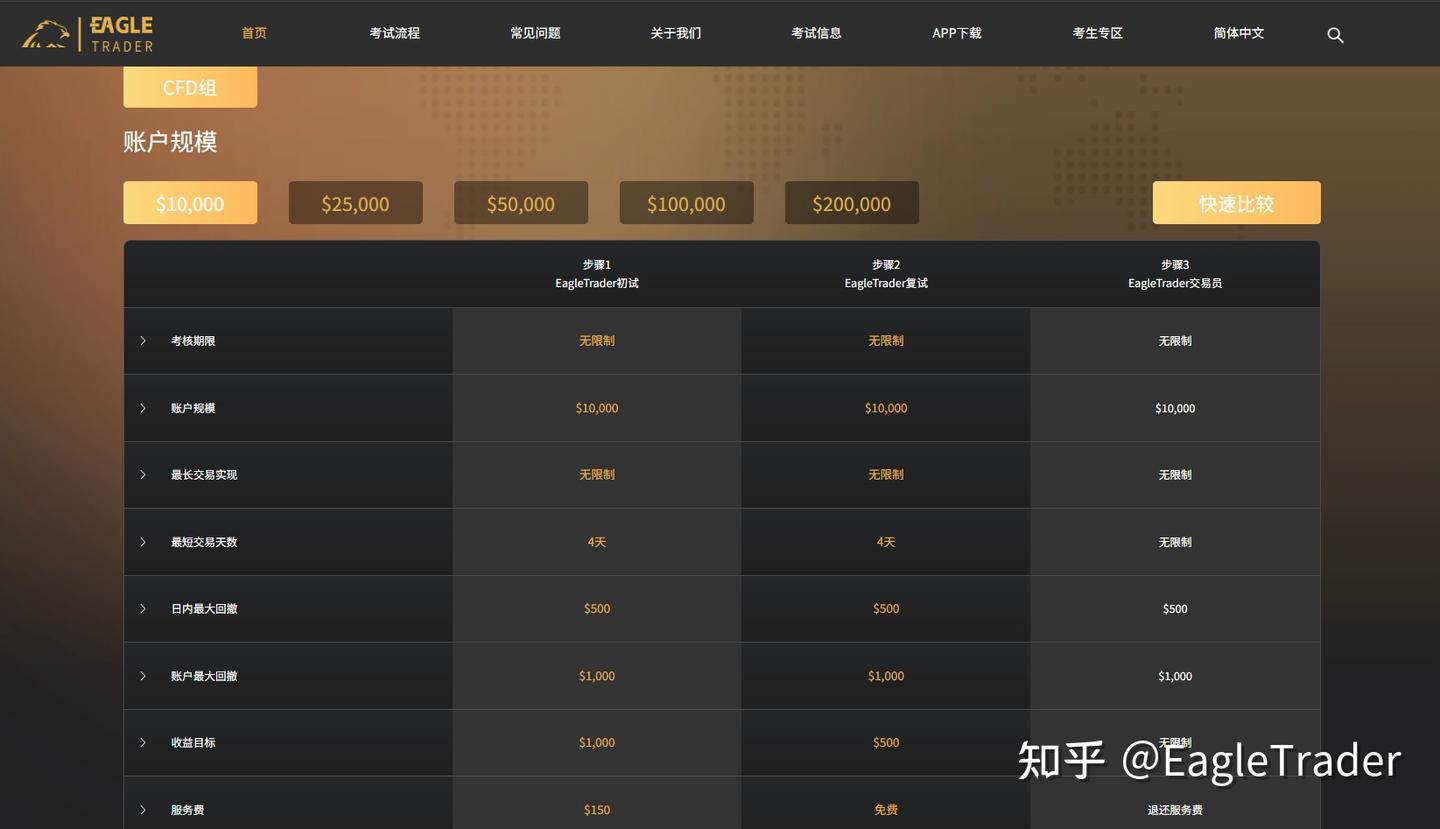1440x829 pixels.
Task: Expand the 最长交易实现 row chevron
Action: coord(143,475)
